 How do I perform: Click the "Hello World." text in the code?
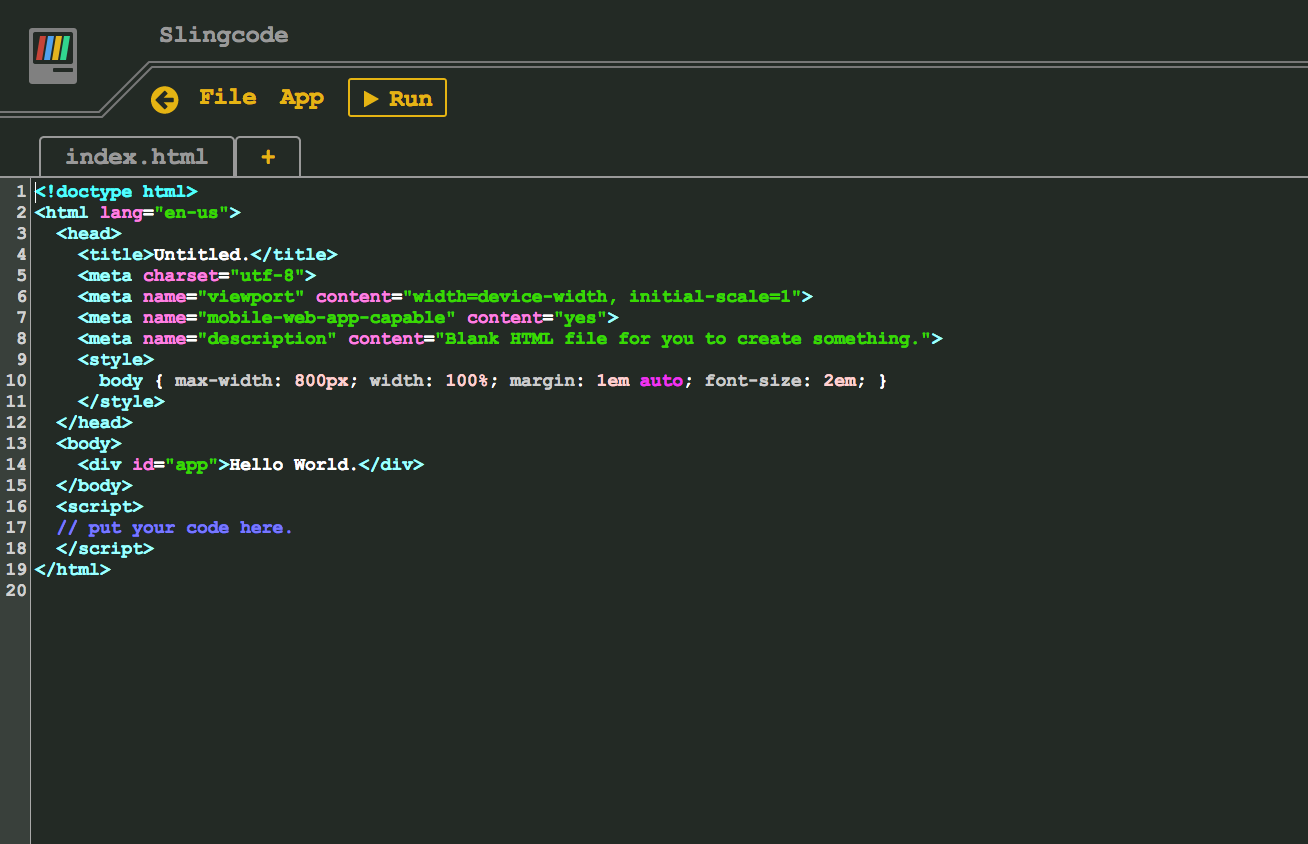click(294, 464)
